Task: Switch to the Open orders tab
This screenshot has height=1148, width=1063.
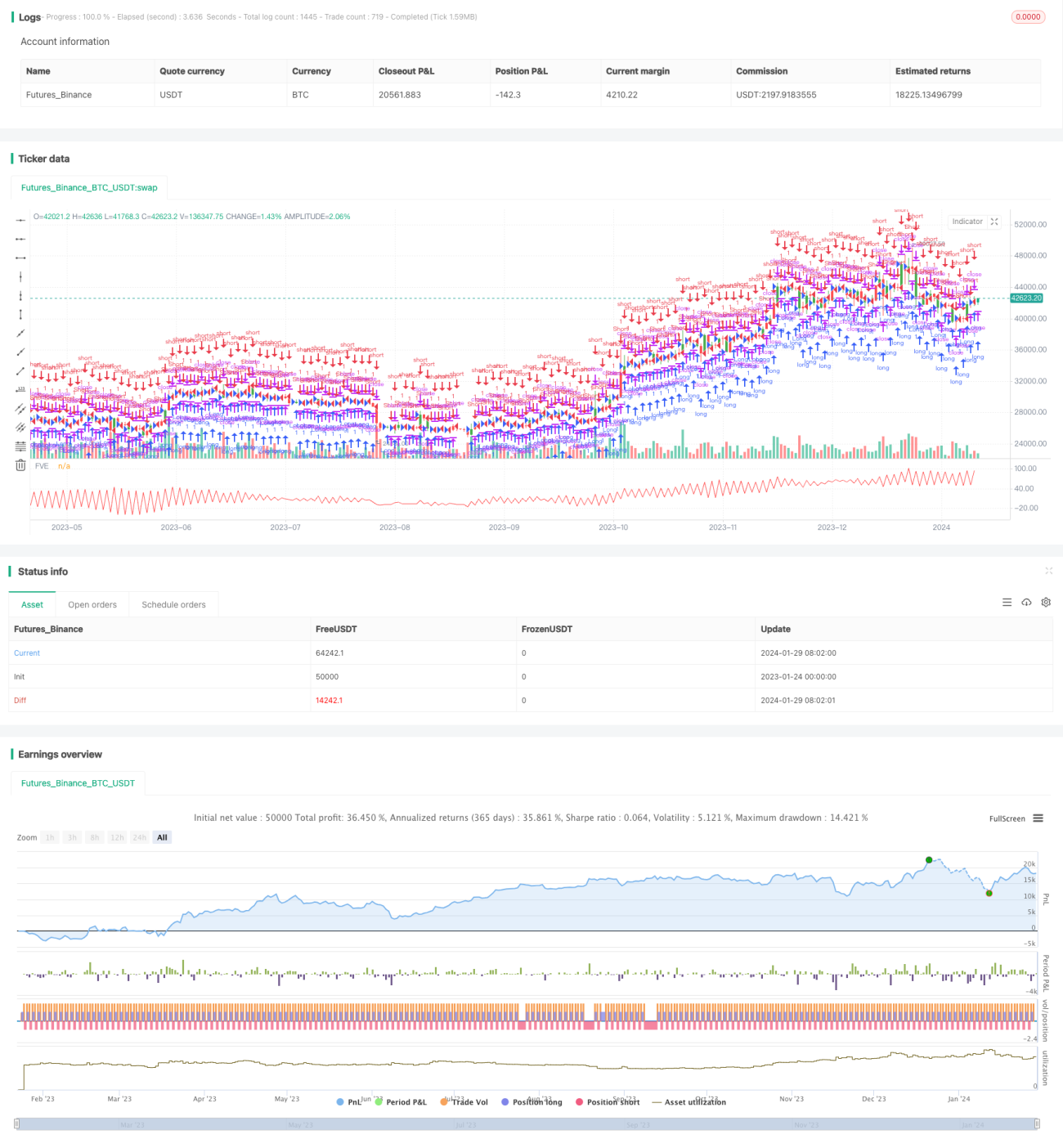Action: point(92,605)
